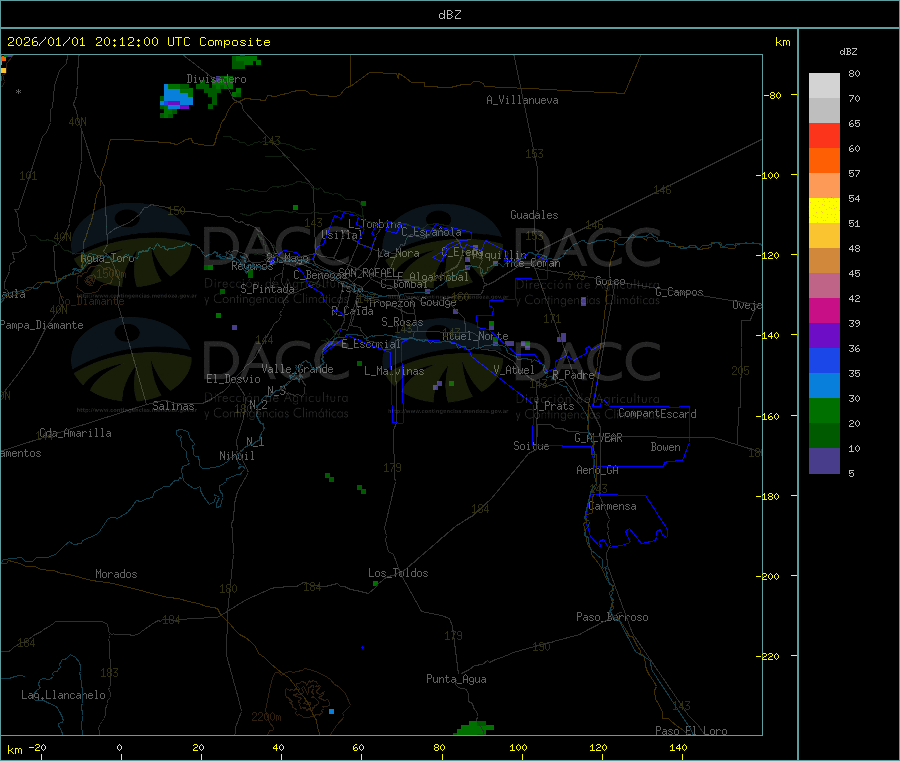This screenshot has width=900, height=761.
Task: Click the blue radar echo near Divisadero
Action: tap(178, 96)
